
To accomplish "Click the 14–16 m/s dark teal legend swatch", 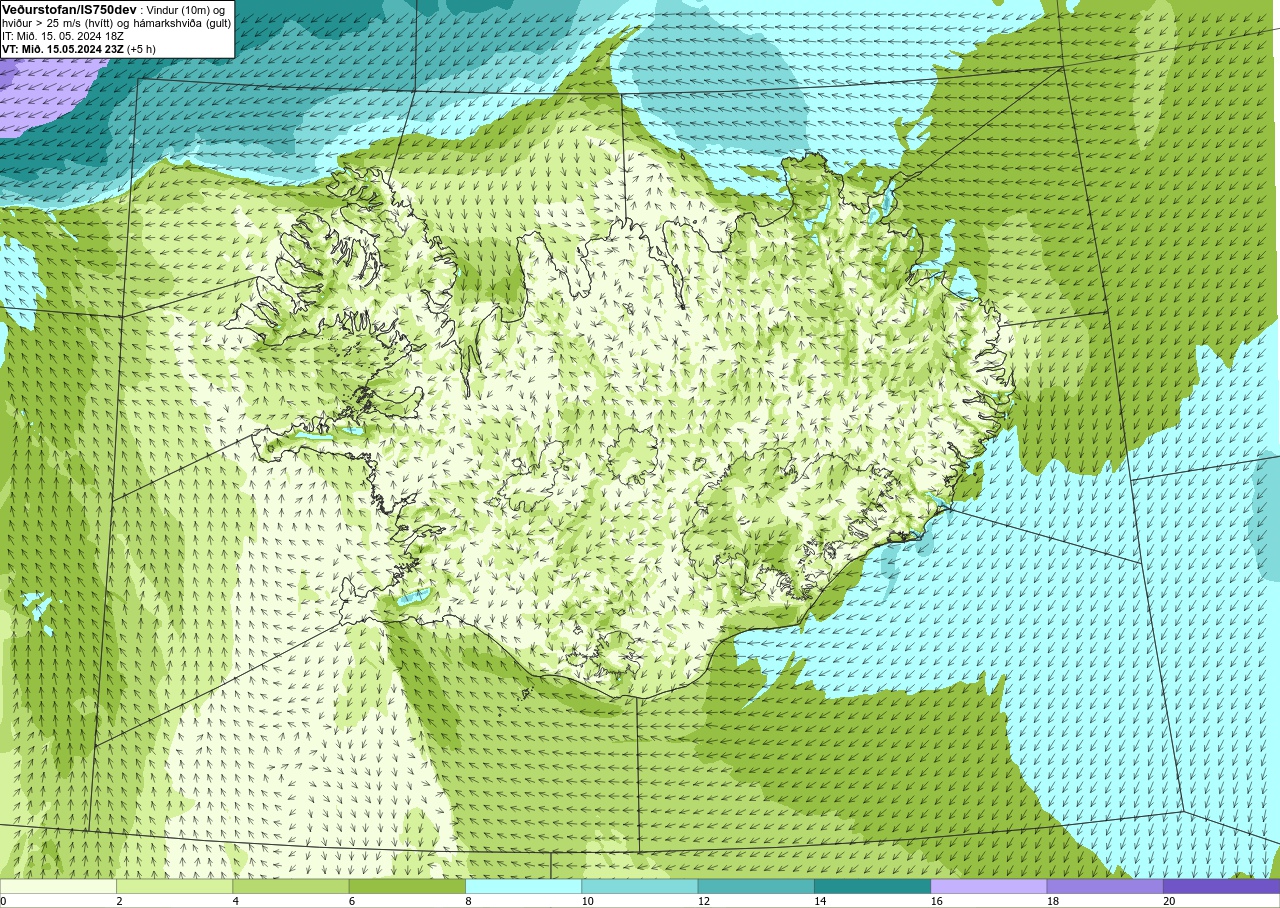I will [x=873, y=886].
